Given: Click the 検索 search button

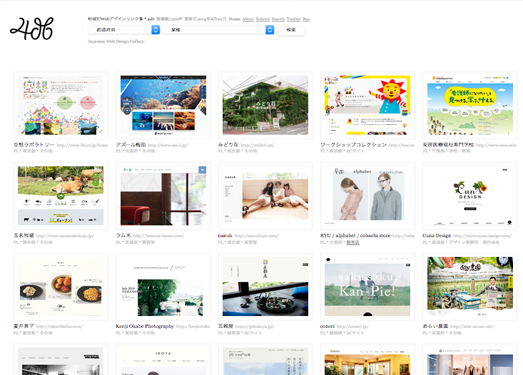Looking at the screenshot, I should [x=291, y=30].
